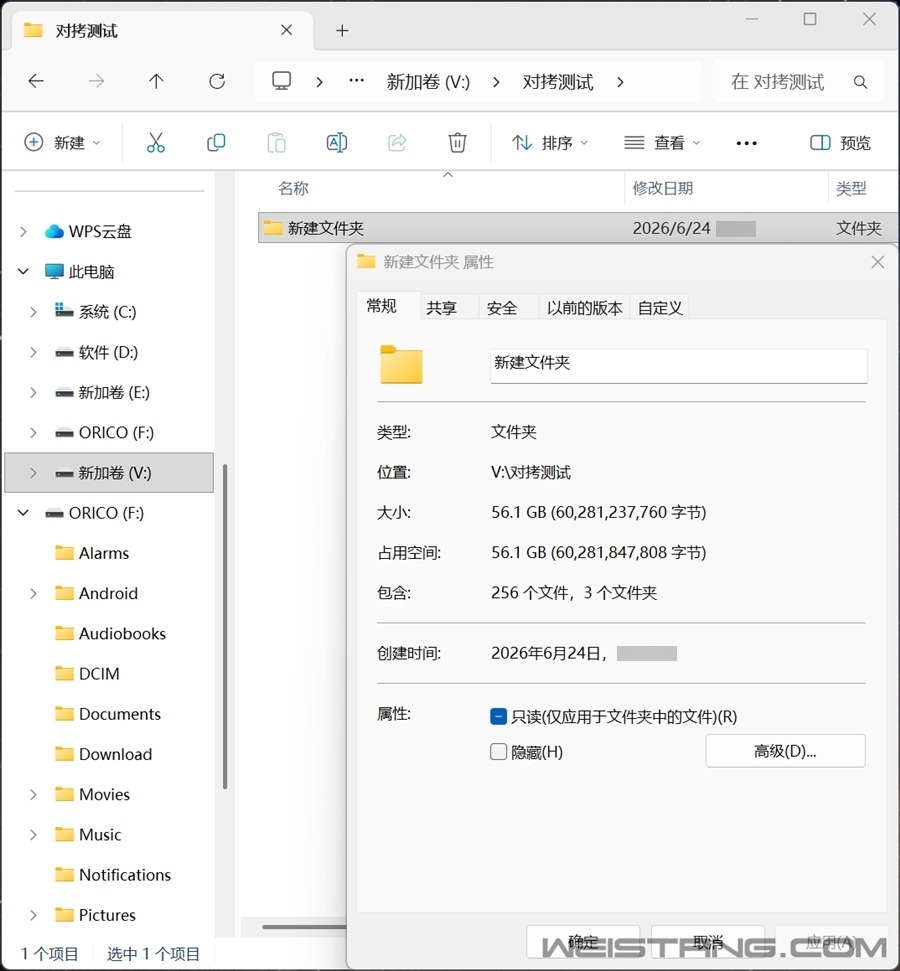Go up one directory with Up arrow
This screenshot has width=900, height=971.
156,81
